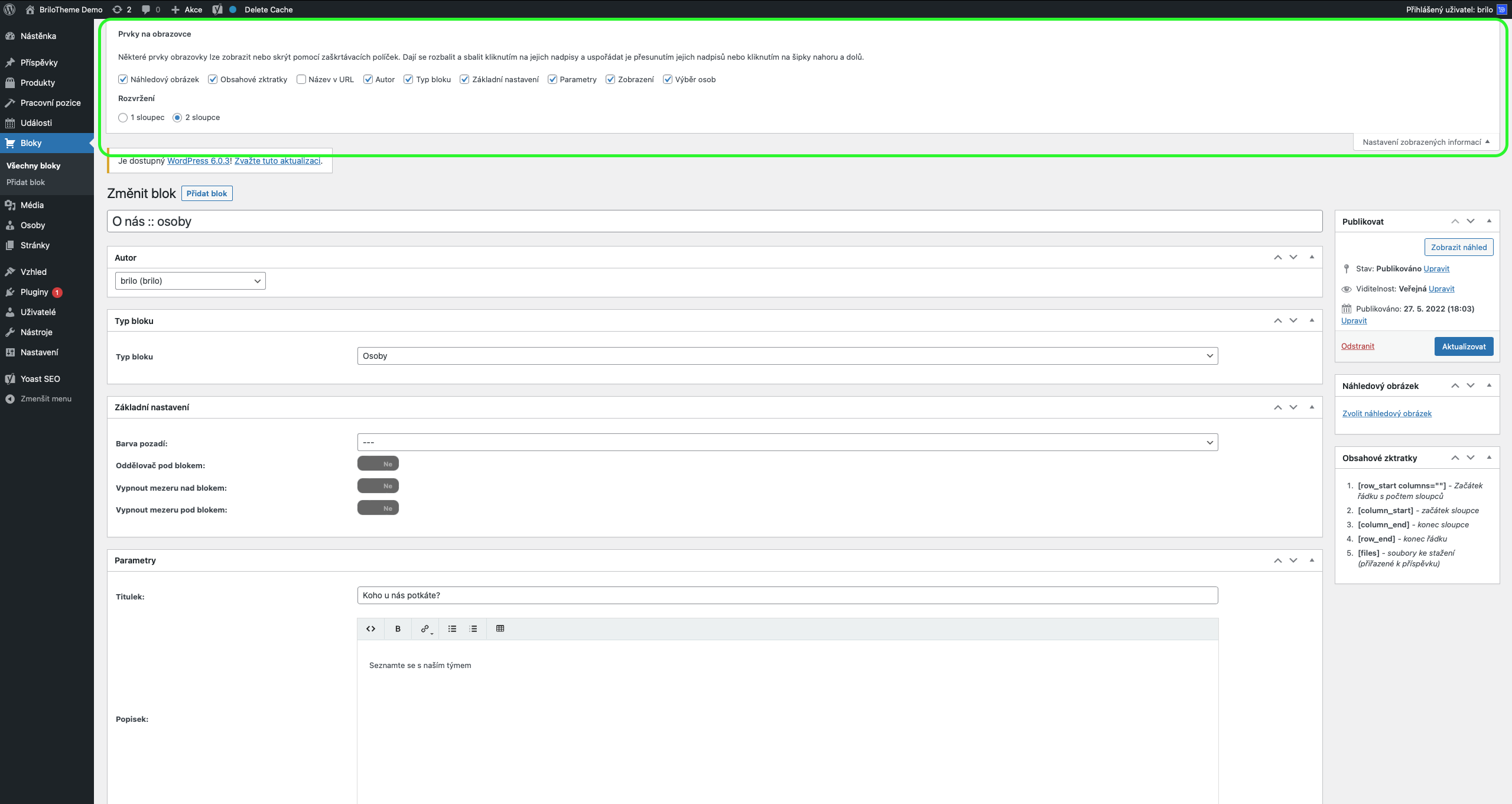Toggle source code view in editor toolbar

pos(370,628)
